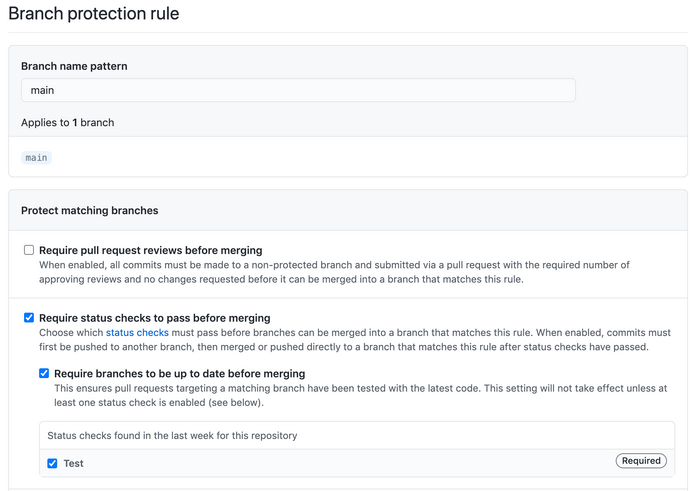Click the Test status check label
The width and height of the screenshot is (700, 491).
coord(73,463)
